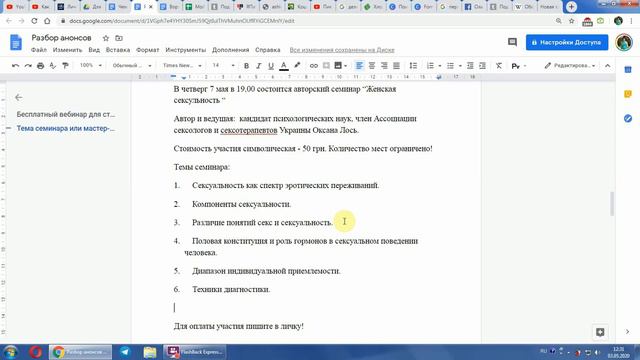Toggle italic formatting
Screen dimensions: 640x360
click(x=258, y=66)
